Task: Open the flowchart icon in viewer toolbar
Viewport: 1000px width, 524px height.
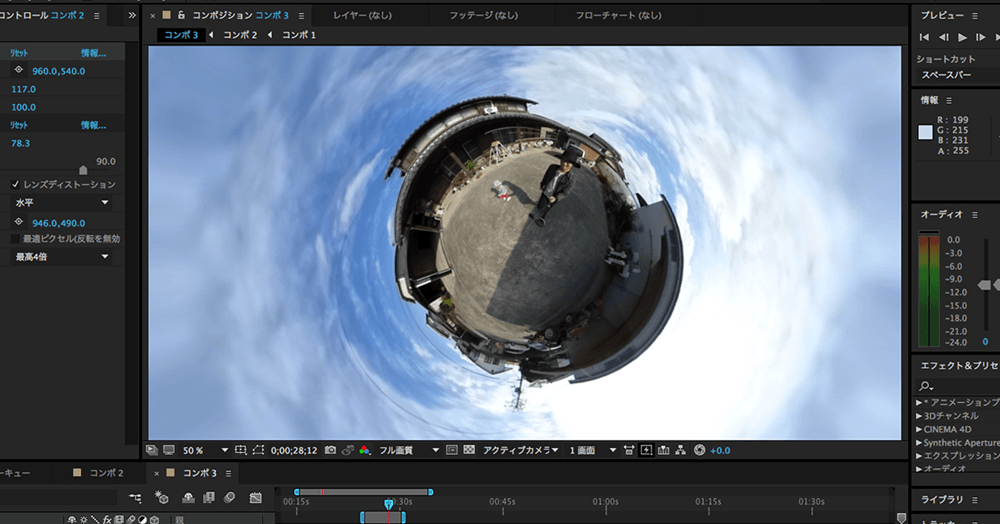Action: [680, 450]
